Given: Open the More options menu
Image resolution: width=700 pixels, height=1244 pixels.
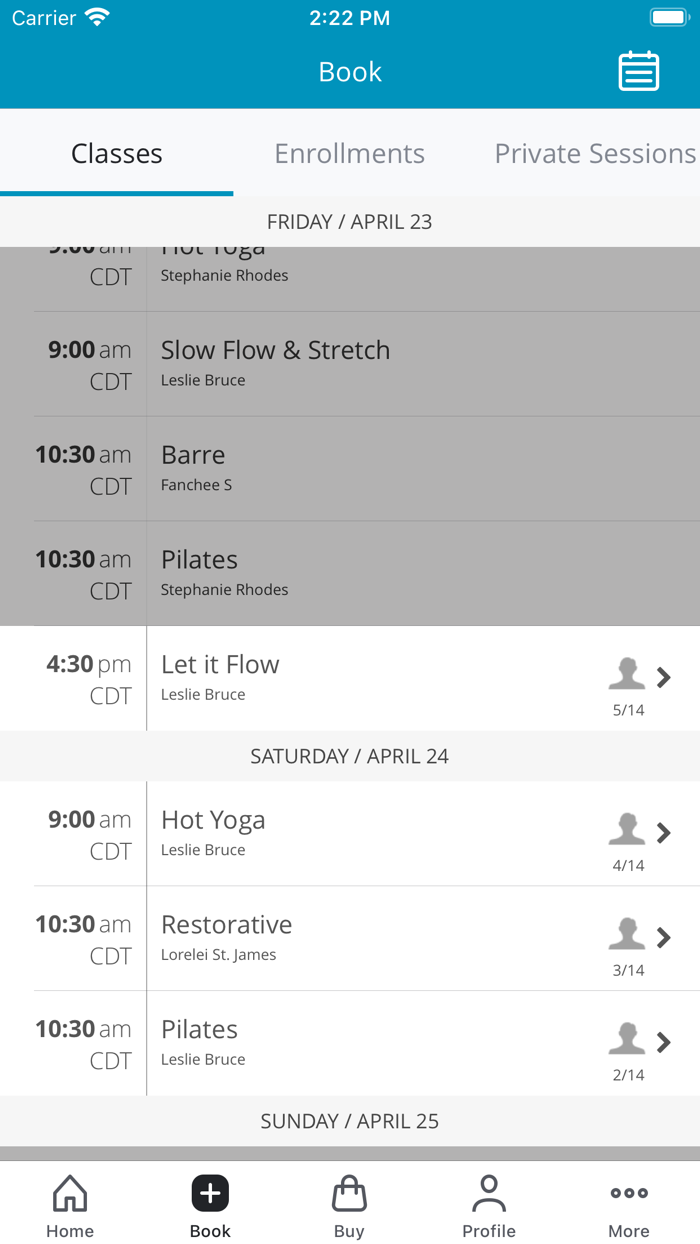Looking at the screenshot, I should point(628,1192).
